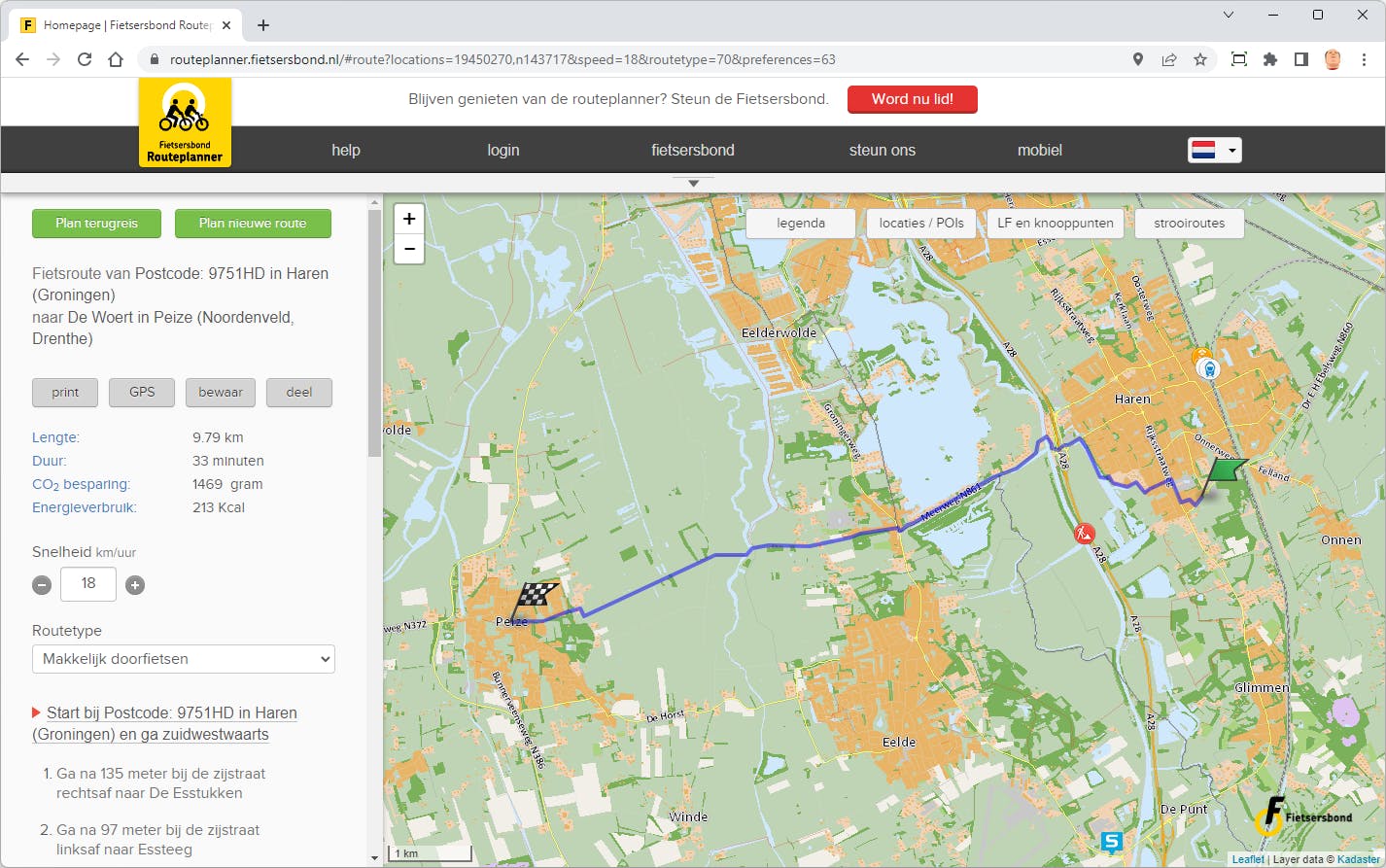Show strooiroutes on the map

(1190, 224)
